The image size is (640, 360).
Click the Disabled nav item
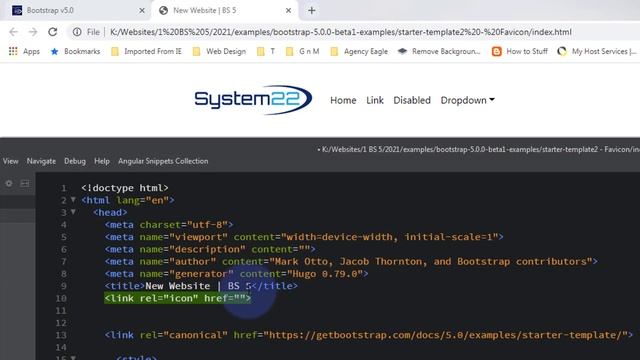tap(412, 100)
